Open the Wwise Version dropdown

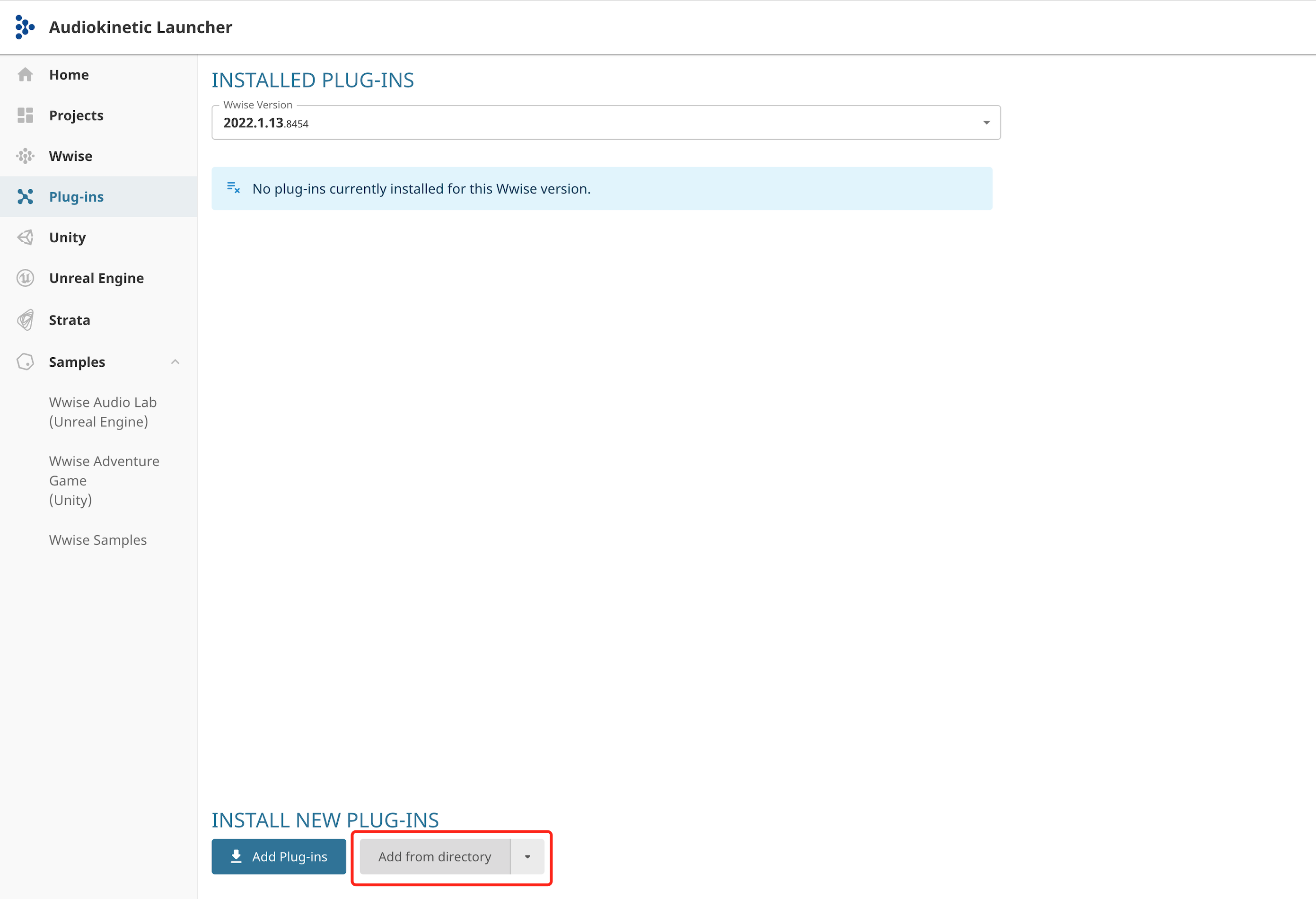[606, 123]
